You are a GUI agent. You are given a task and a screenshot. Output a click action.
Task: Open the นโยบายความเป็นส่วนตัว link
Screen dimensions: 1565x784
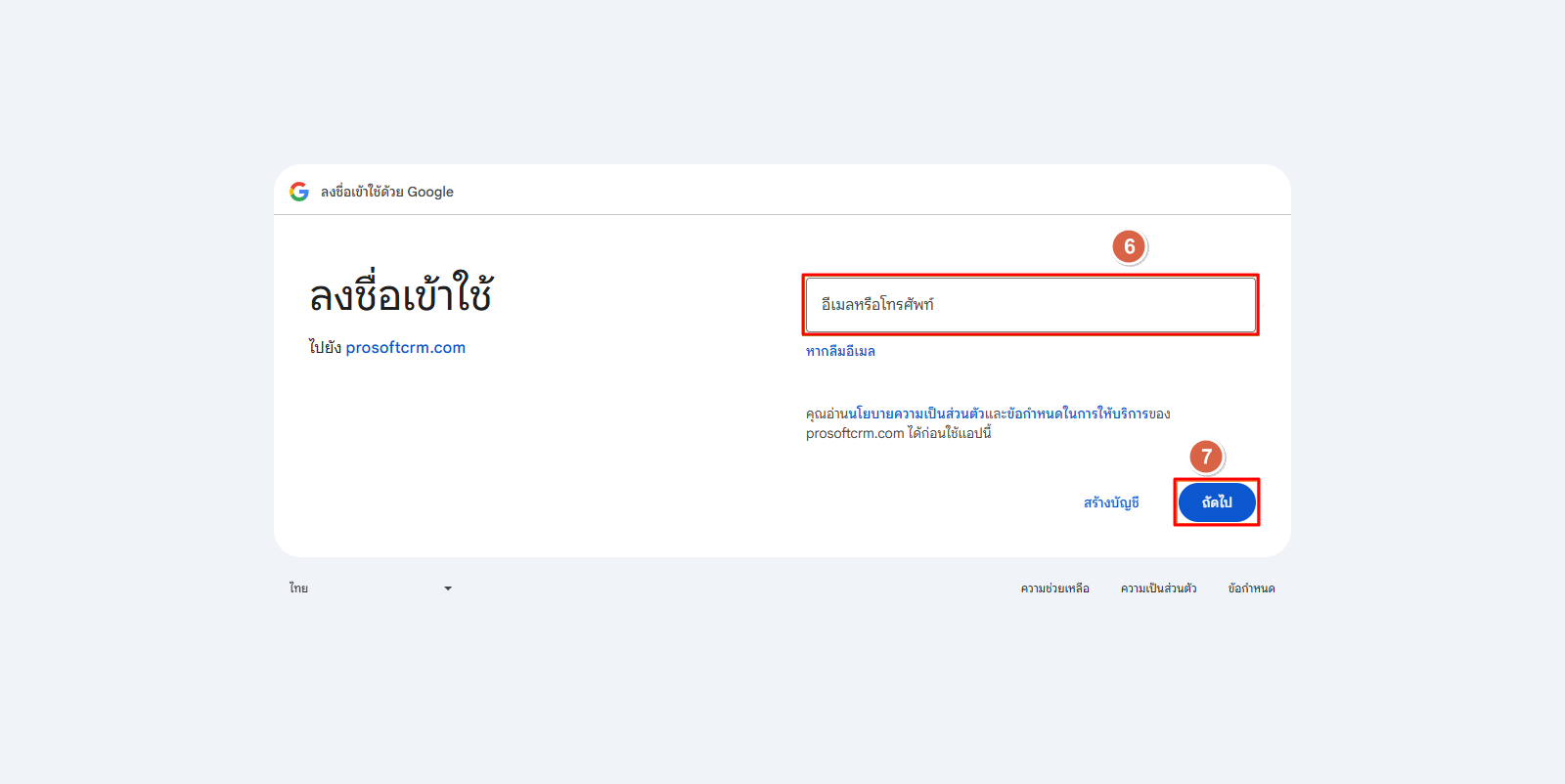(916, 414)
